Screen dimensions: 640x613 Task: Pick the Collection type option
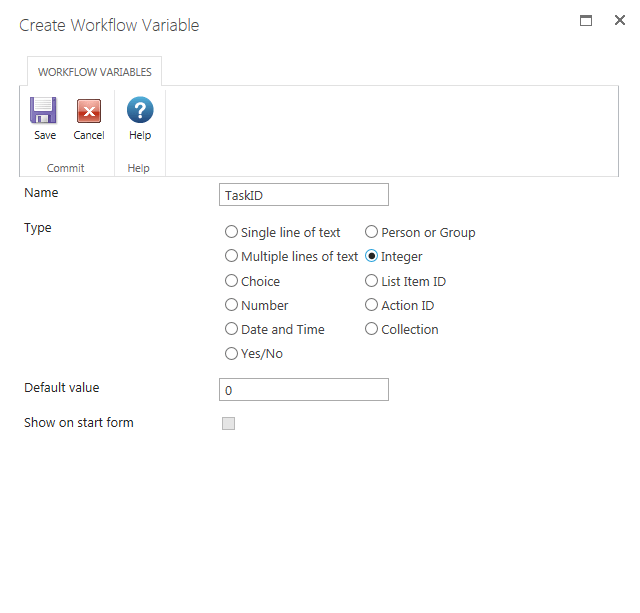371,329
